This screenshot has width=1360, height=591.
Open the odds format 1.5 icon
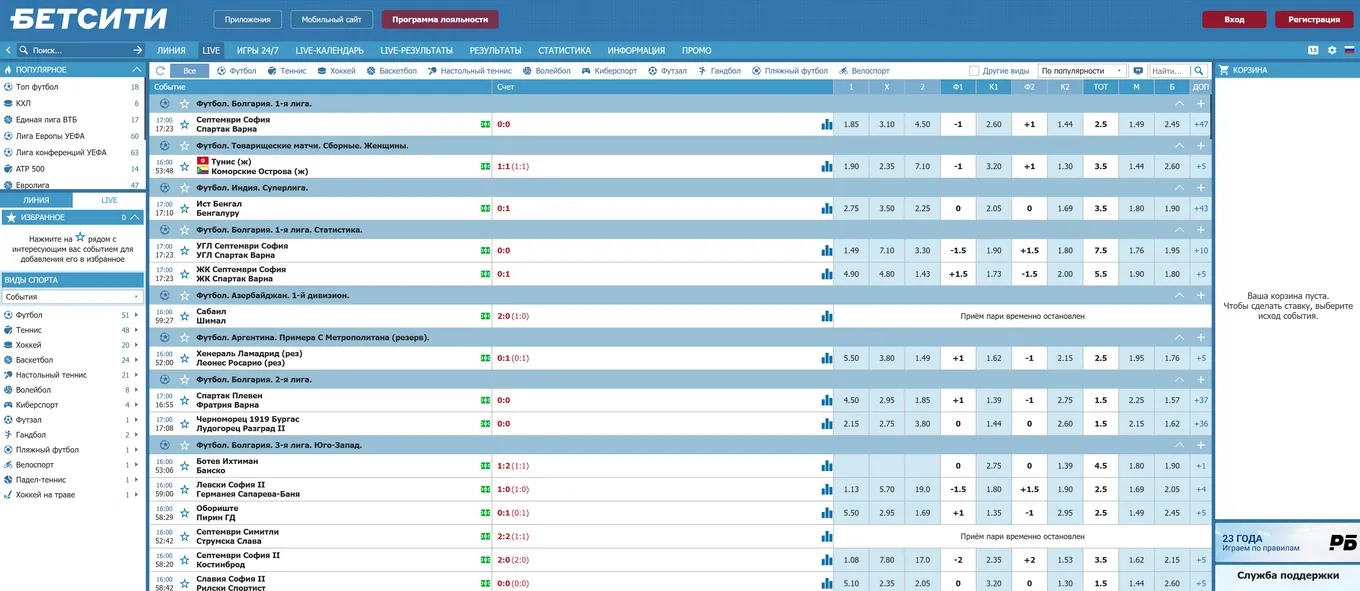coord(1313,50)
